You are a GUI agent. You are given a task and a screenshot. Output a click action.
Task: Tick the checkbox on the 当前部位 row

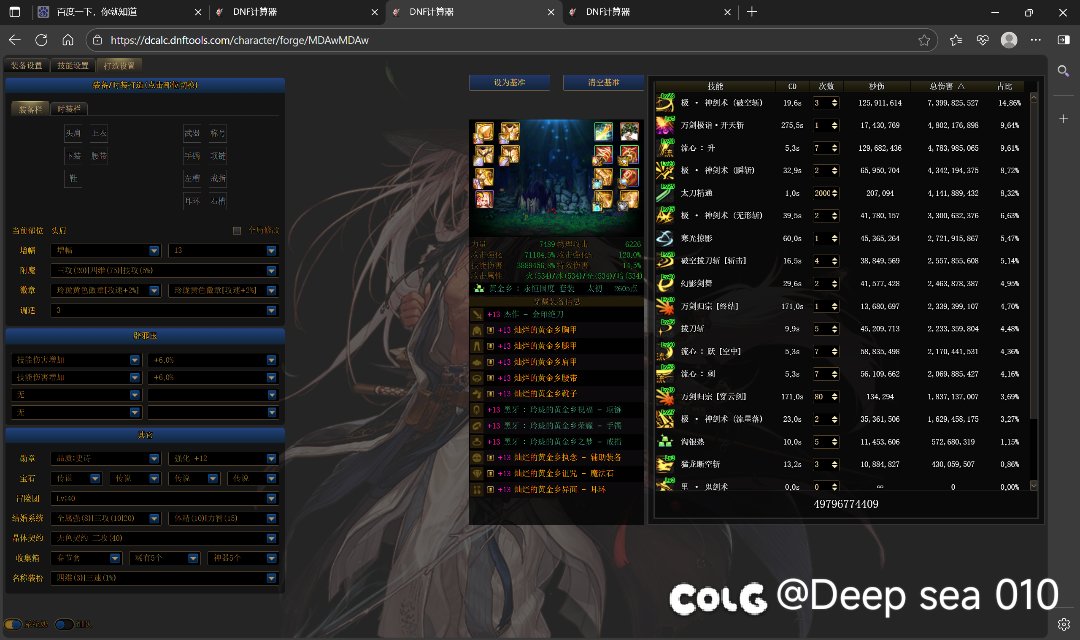pos(237,231)
